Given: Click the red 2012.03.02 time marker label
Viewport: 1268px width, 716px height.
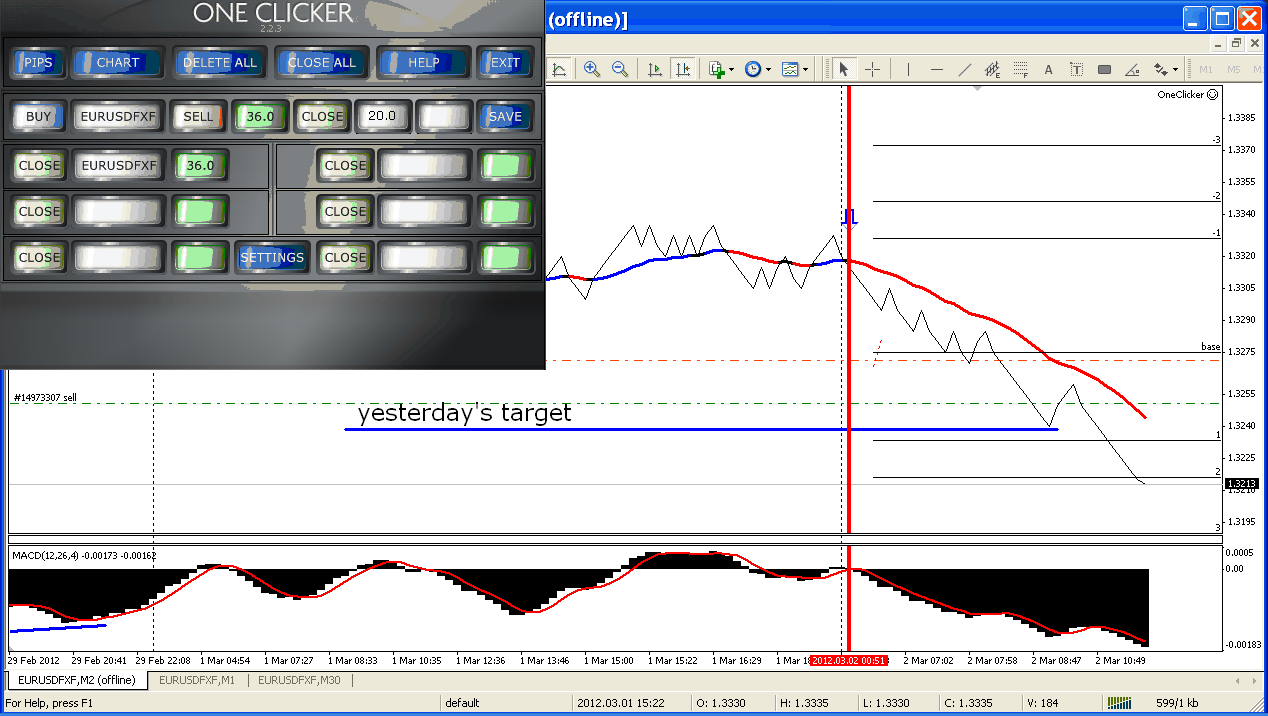Looking at the screenshot, I should pos(849,661).
